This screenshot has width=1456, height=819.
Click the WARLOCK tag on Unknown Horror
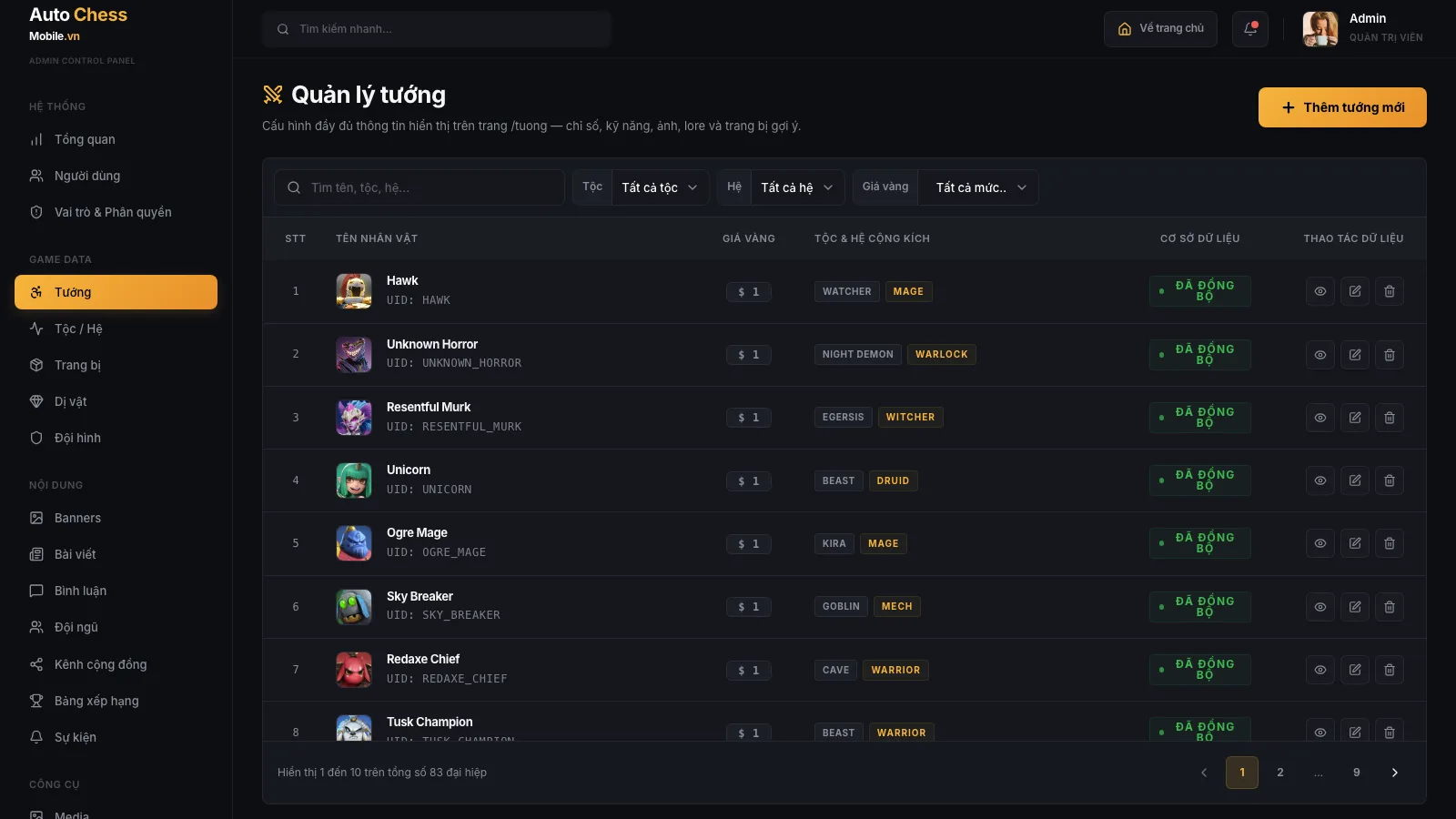[x=942, y=355]
